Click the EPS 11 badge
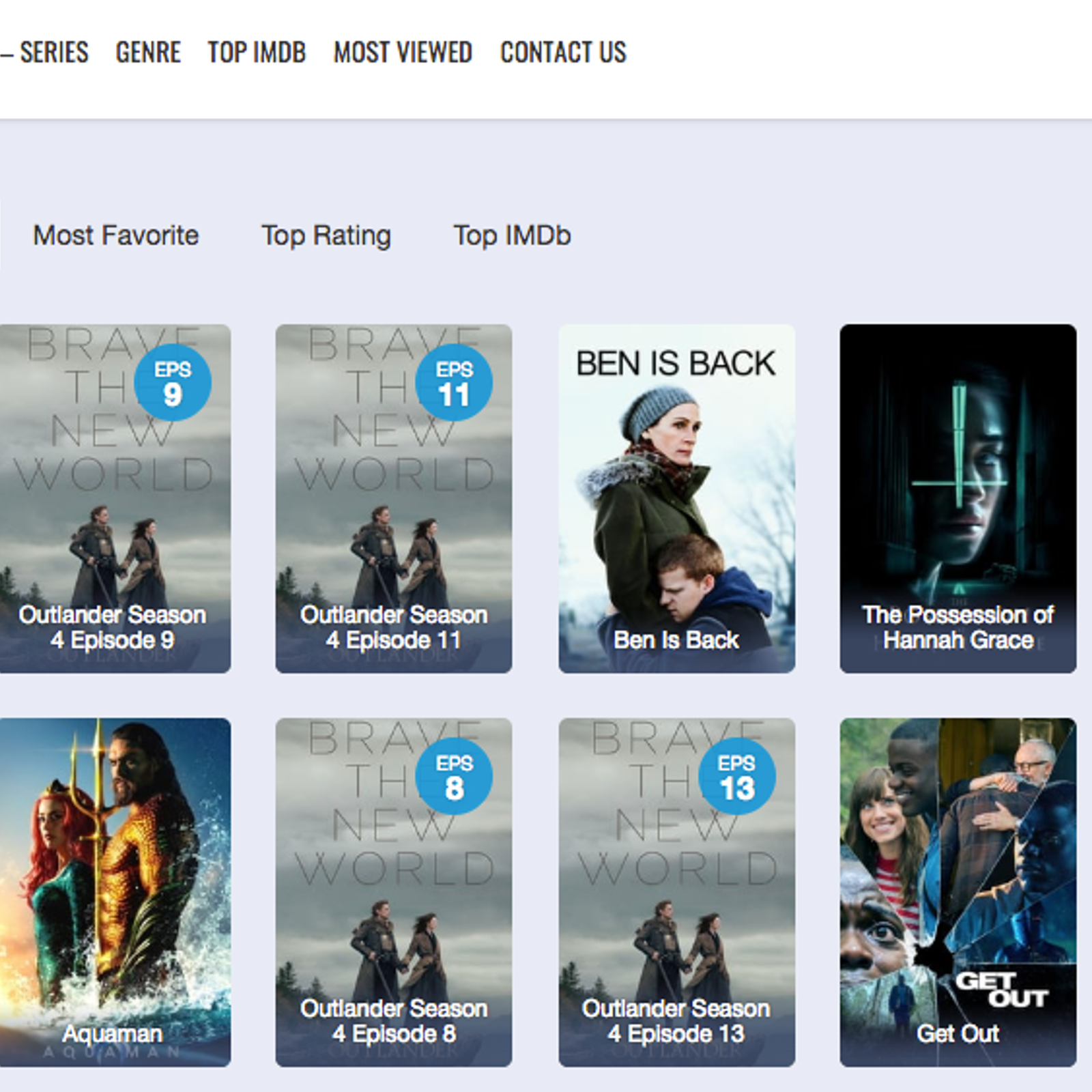The width and height of the screenshot is (1092, 1092). click(x=454, y=383)
